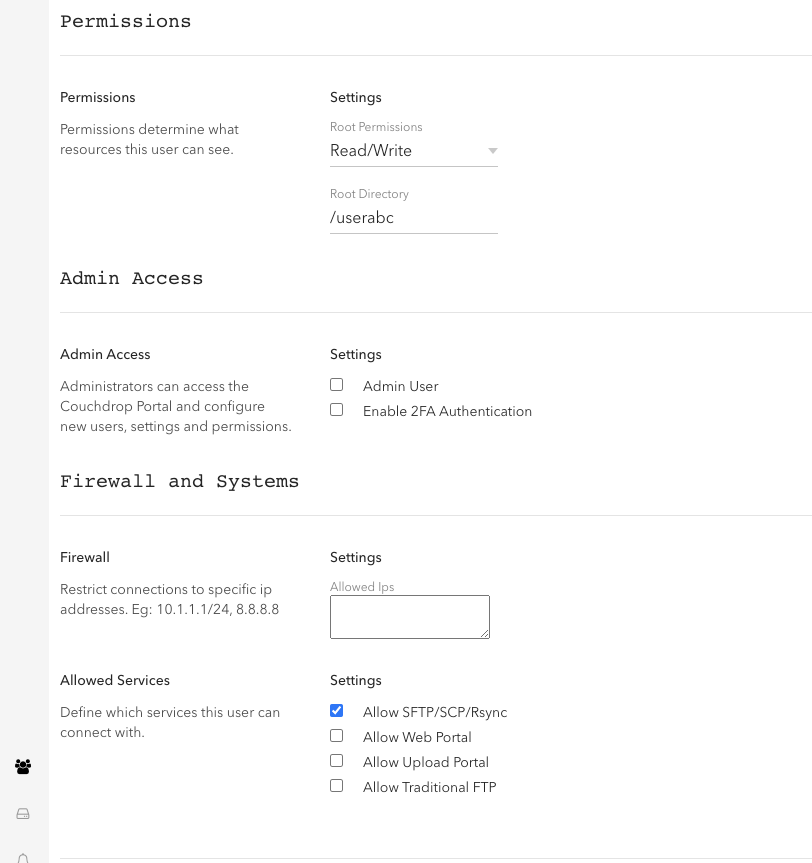Enable the Allow Traditional FTP option
The height and width of the screenshot is (863, 812).
(336, 785)
